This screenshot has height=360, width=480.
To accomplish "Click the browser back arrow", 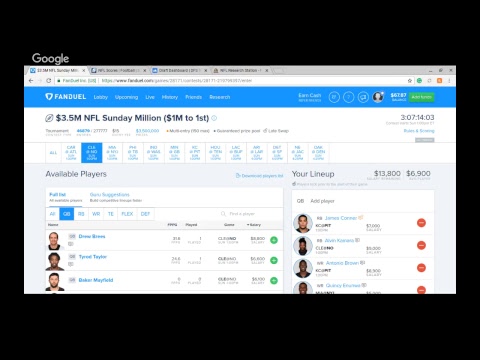I will tap(31, 81).
